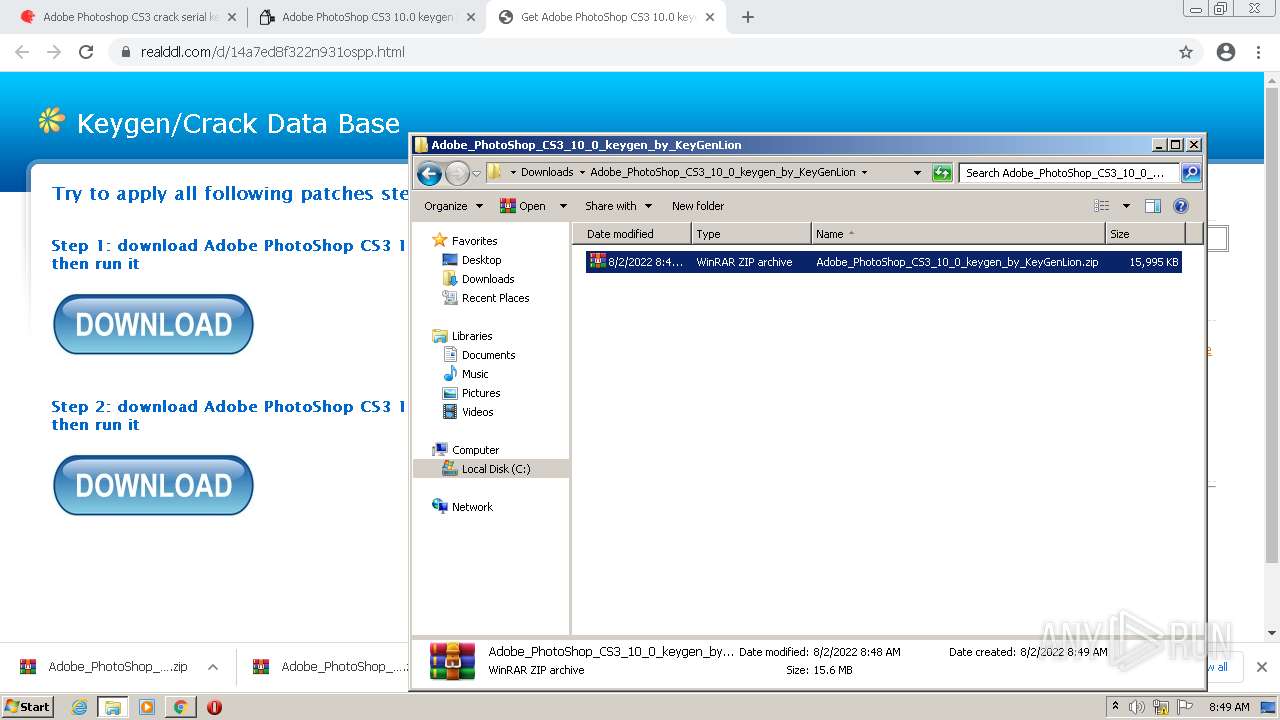Select Local Disk (C:) in sidebar
The image size is (1280, 720).
click(x=496, y=469)
